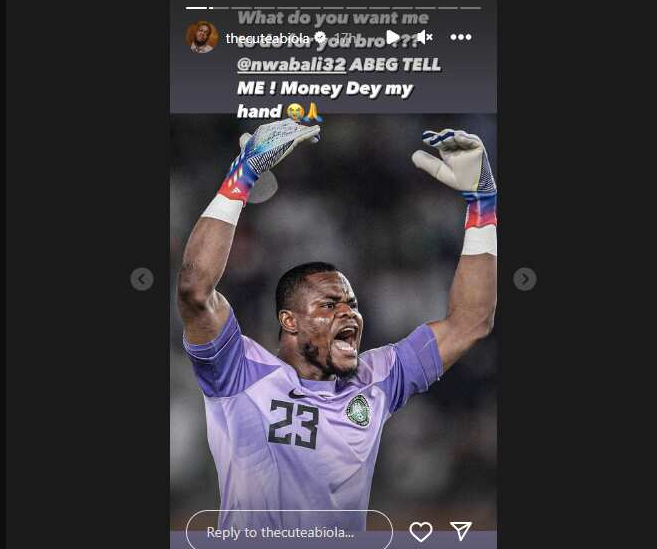The width and height of the screenshot is (657, 549).
Task: Click the verified badge beside thecuteabiola
Action: coord(321,38)
